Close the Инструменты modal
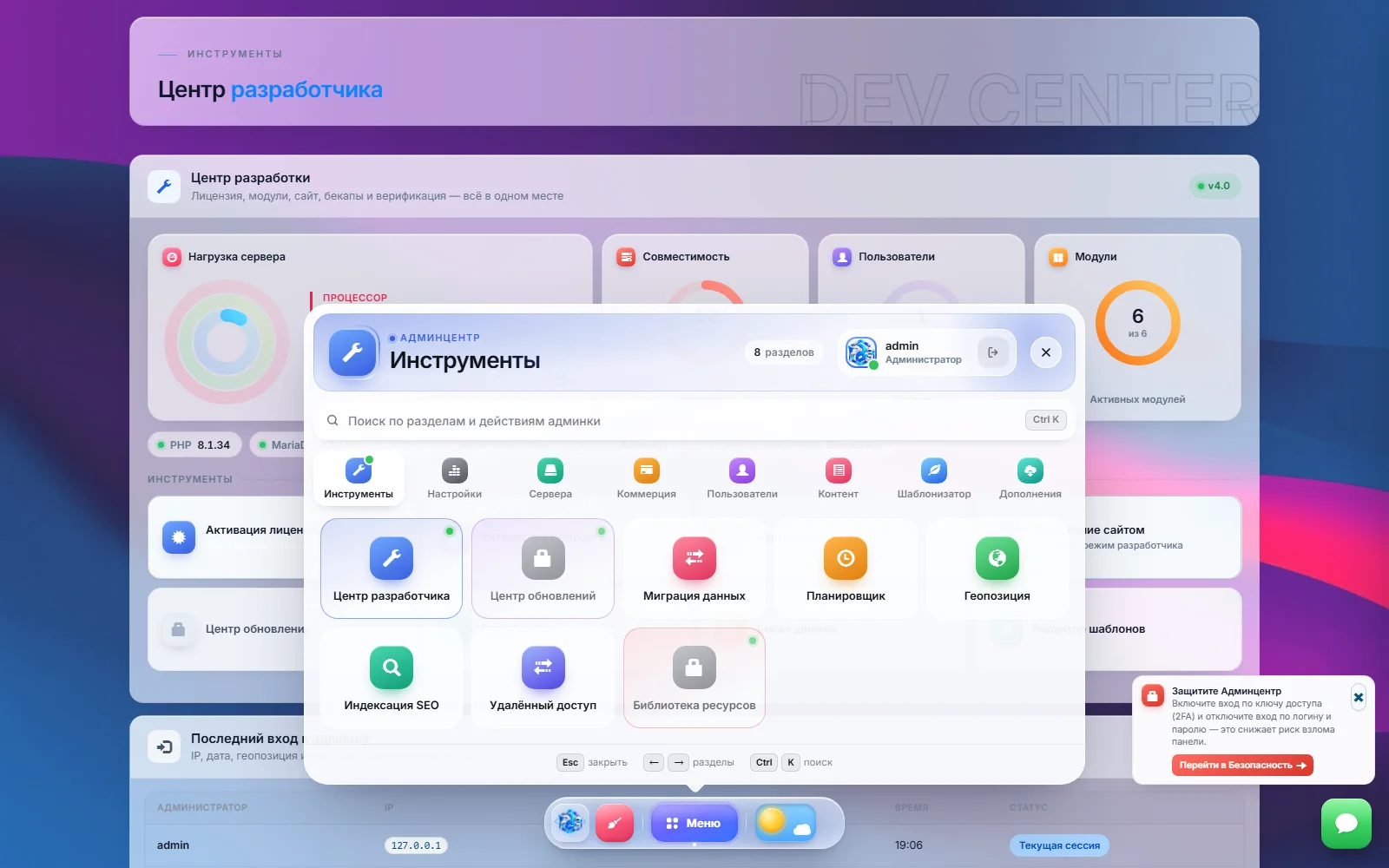This screenshot has width=1389, height=868. tap(1045, 352)
